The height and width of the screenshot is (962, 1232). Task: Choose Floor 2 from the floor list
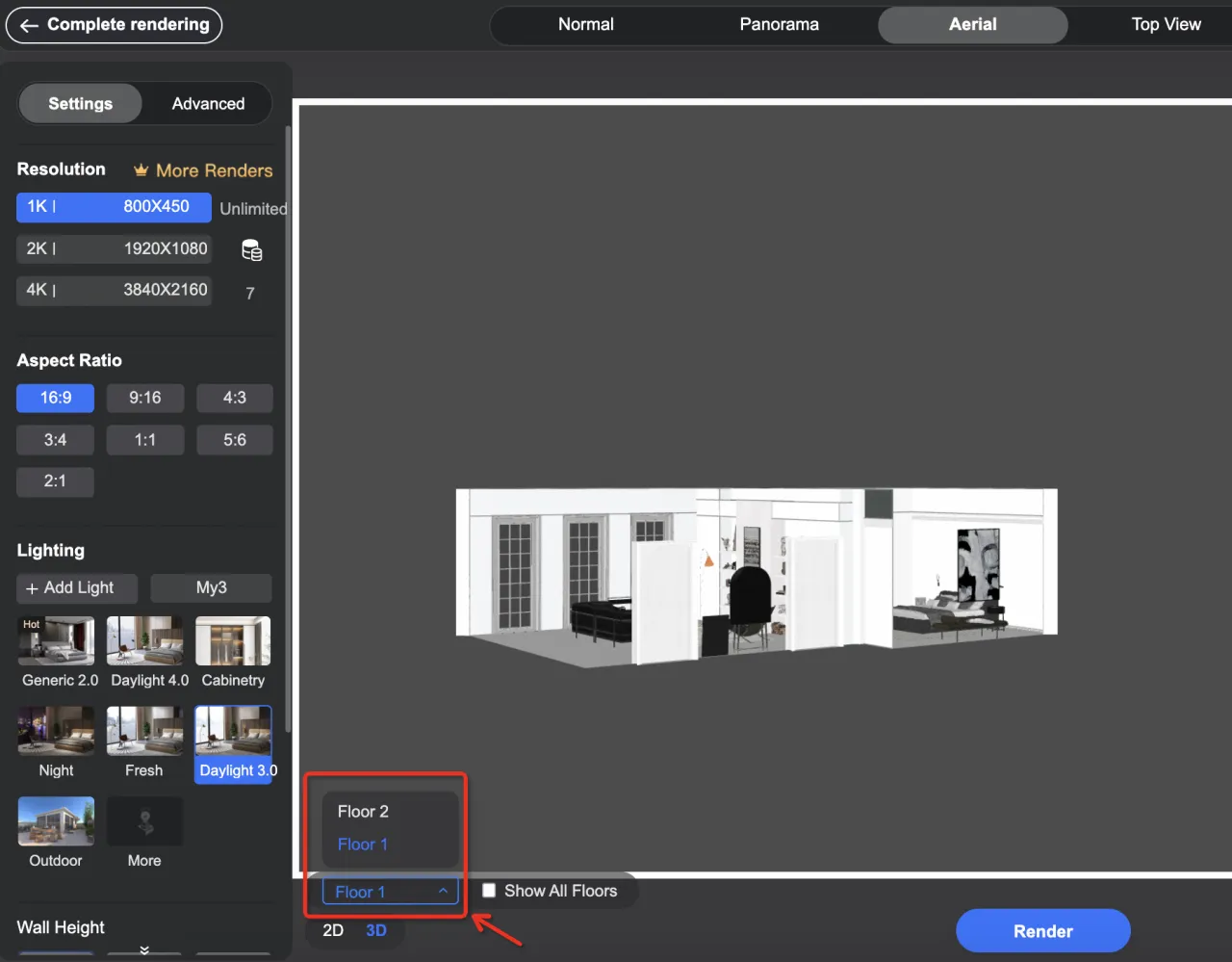pyautogui.click(x=363, y=812)
